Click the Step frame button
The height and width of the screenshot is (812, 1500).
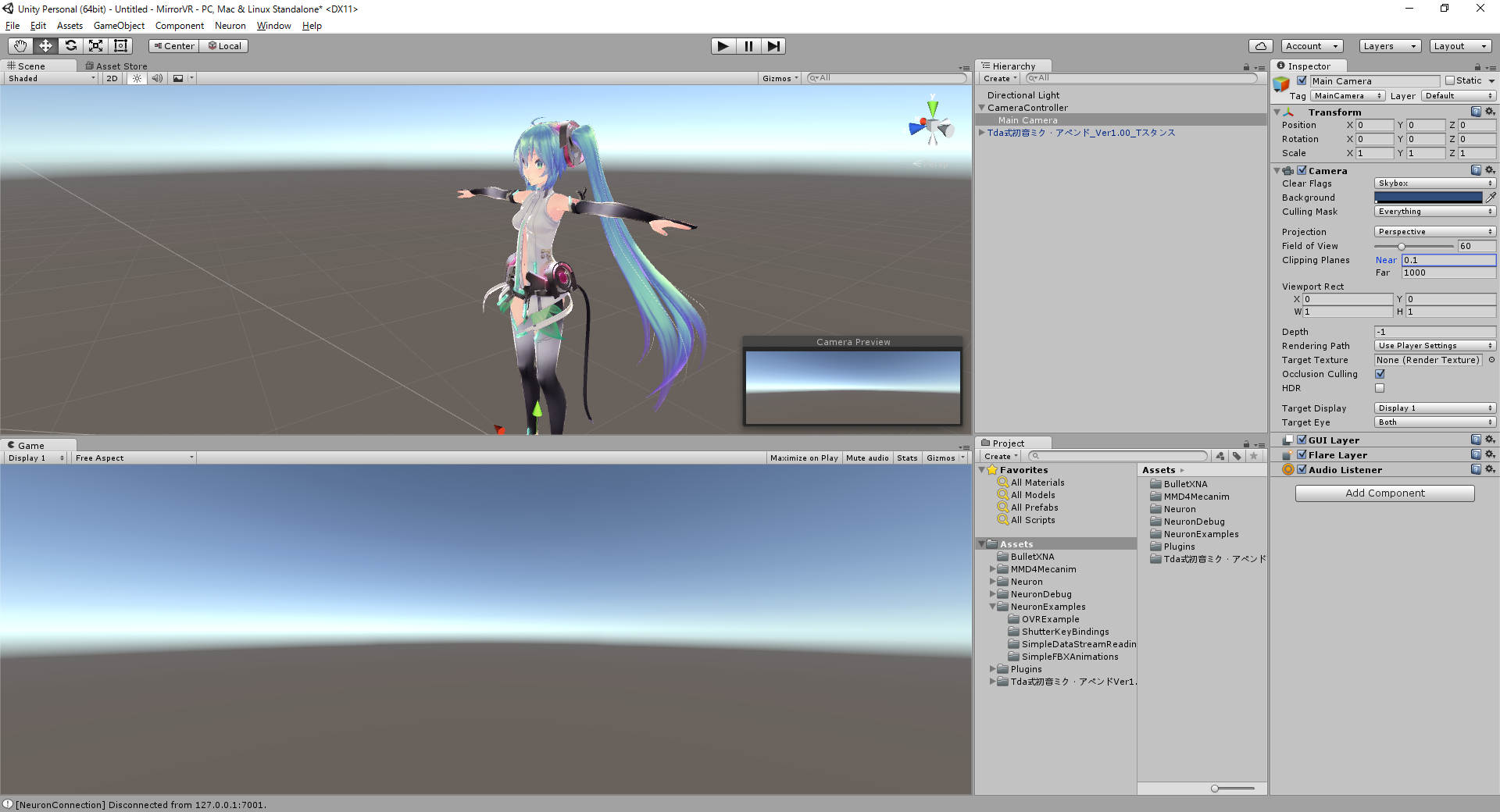tap(773, 46)
